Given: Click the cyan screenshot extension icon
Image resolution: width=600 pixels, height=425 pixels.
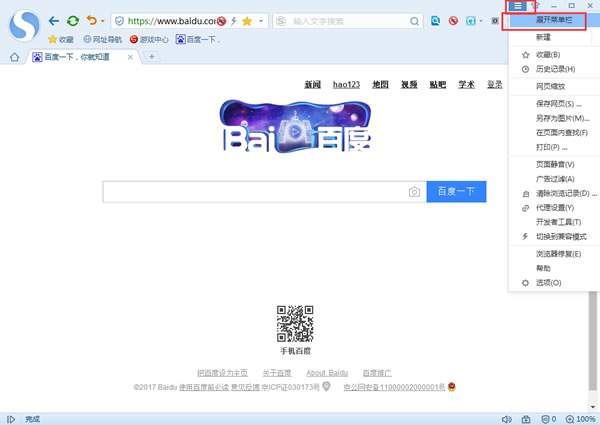Looking at the screenshot, I should point(471,21).
